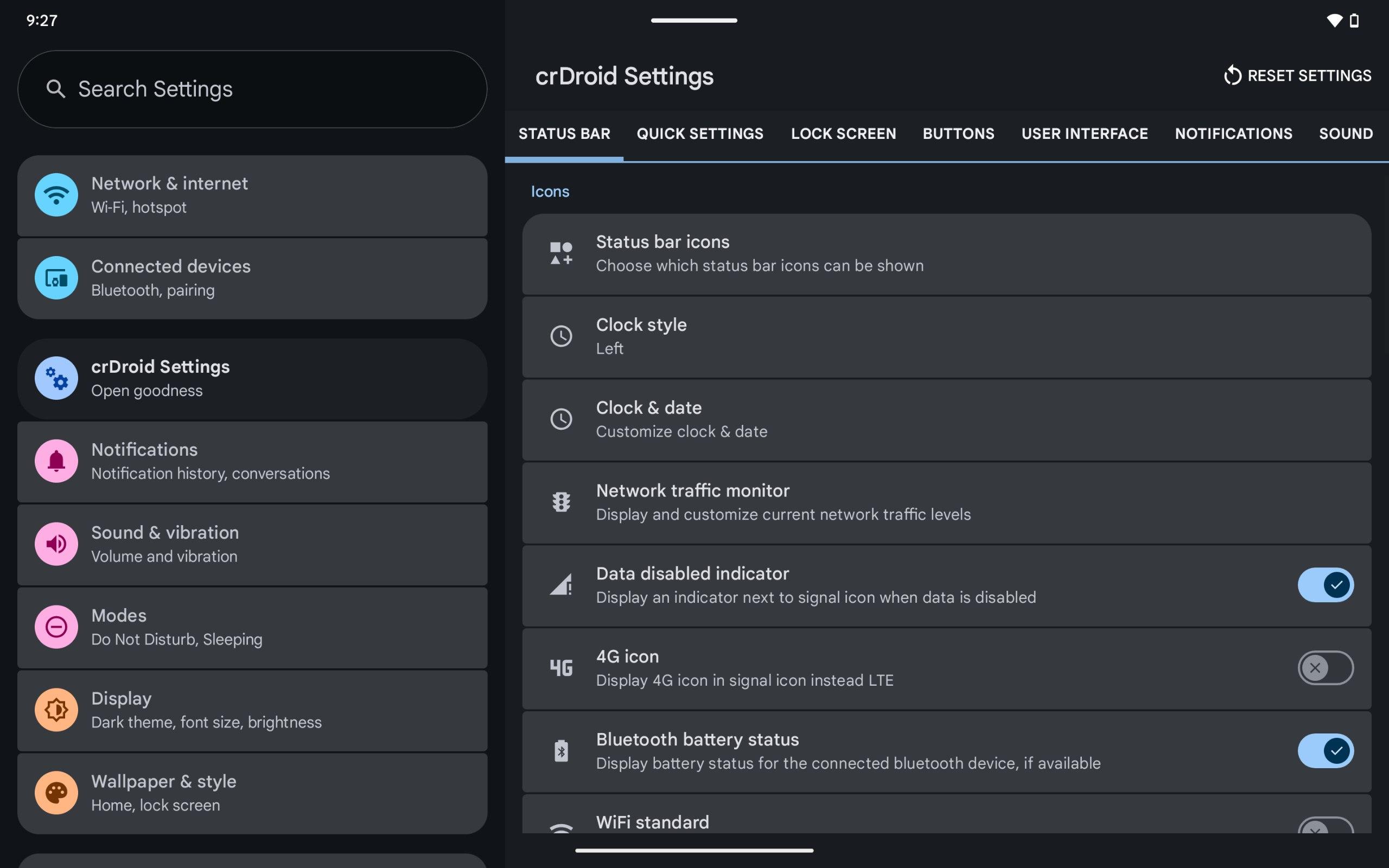Click the Sound & vibration speaker icon
The height and width of the screenshot is (868, 1389).
point(56,544)
